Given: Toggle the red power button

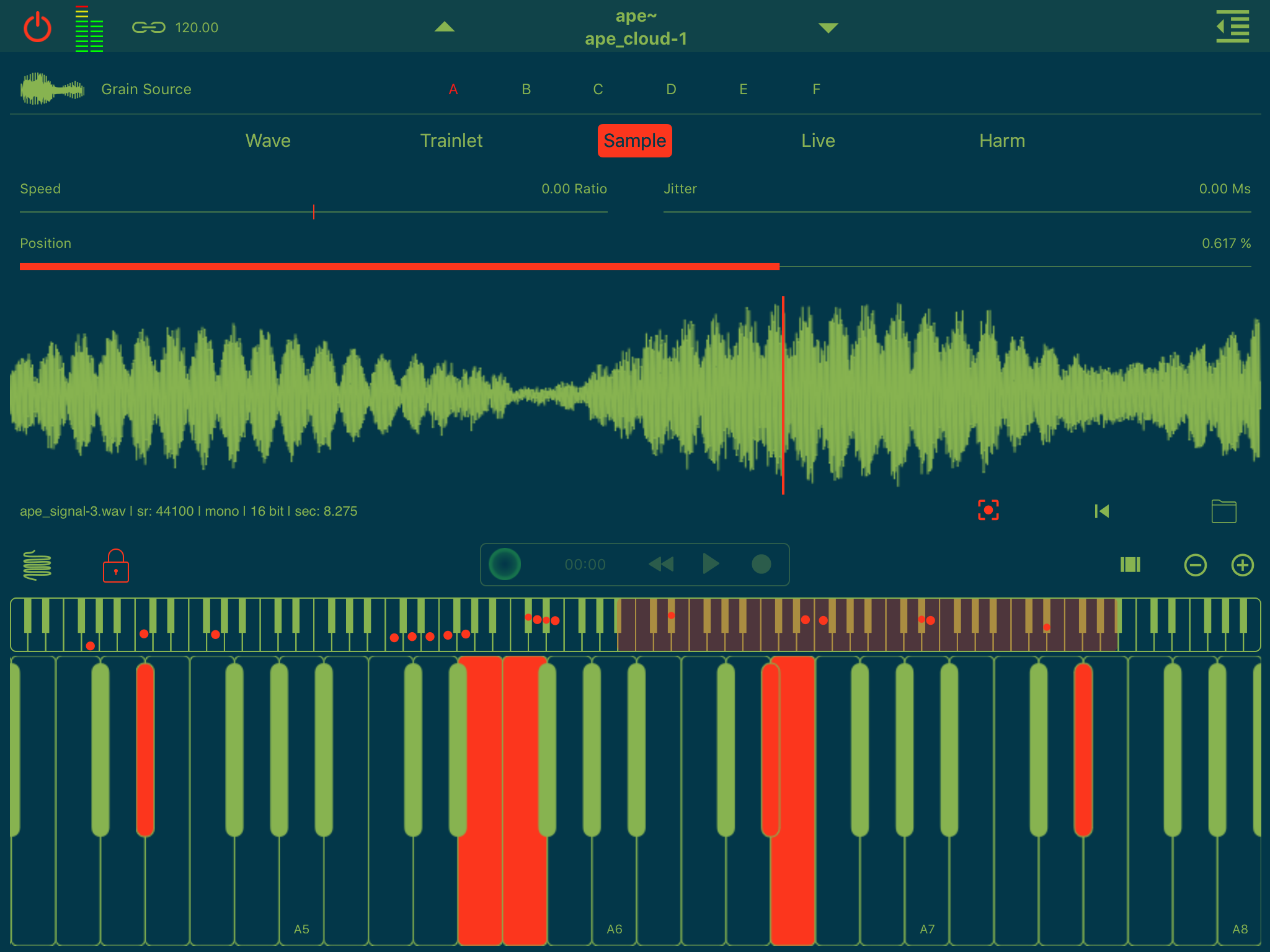Looking at the screenshot, I should (x=37, y=27).
